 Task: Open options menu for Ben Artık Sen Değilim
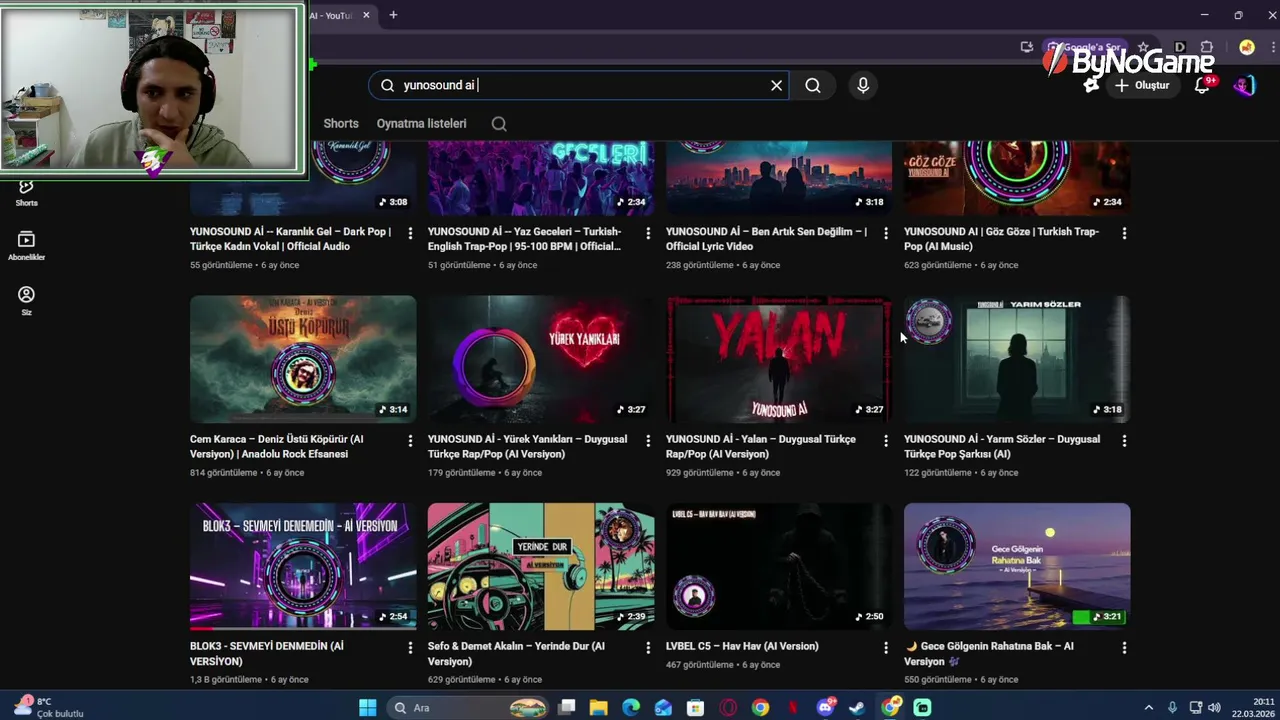(886, 233)
